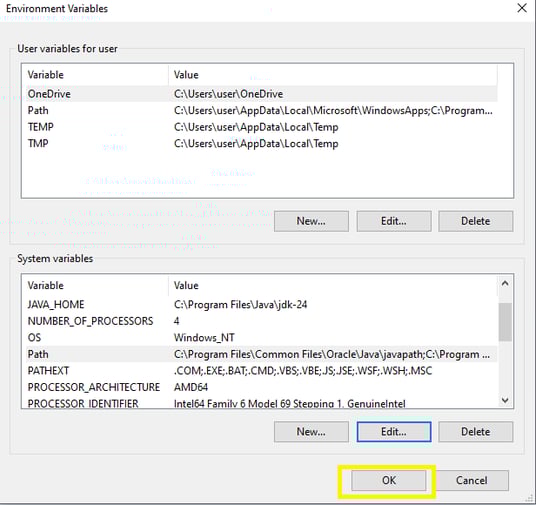Click Value column header in User variables
The image size is (536, 505).
click(x=333, y=75)
